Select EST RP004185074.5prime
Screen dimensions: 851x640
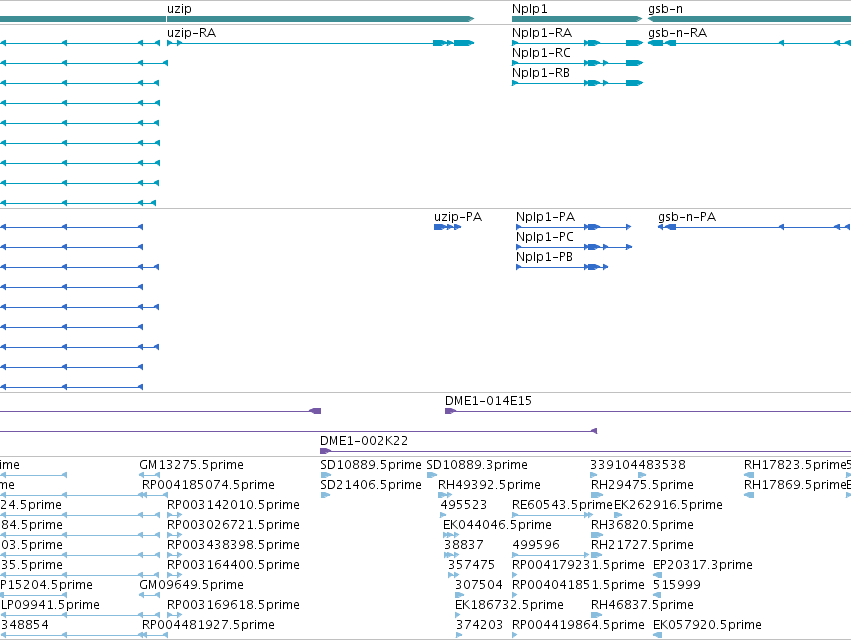point(208,485)
